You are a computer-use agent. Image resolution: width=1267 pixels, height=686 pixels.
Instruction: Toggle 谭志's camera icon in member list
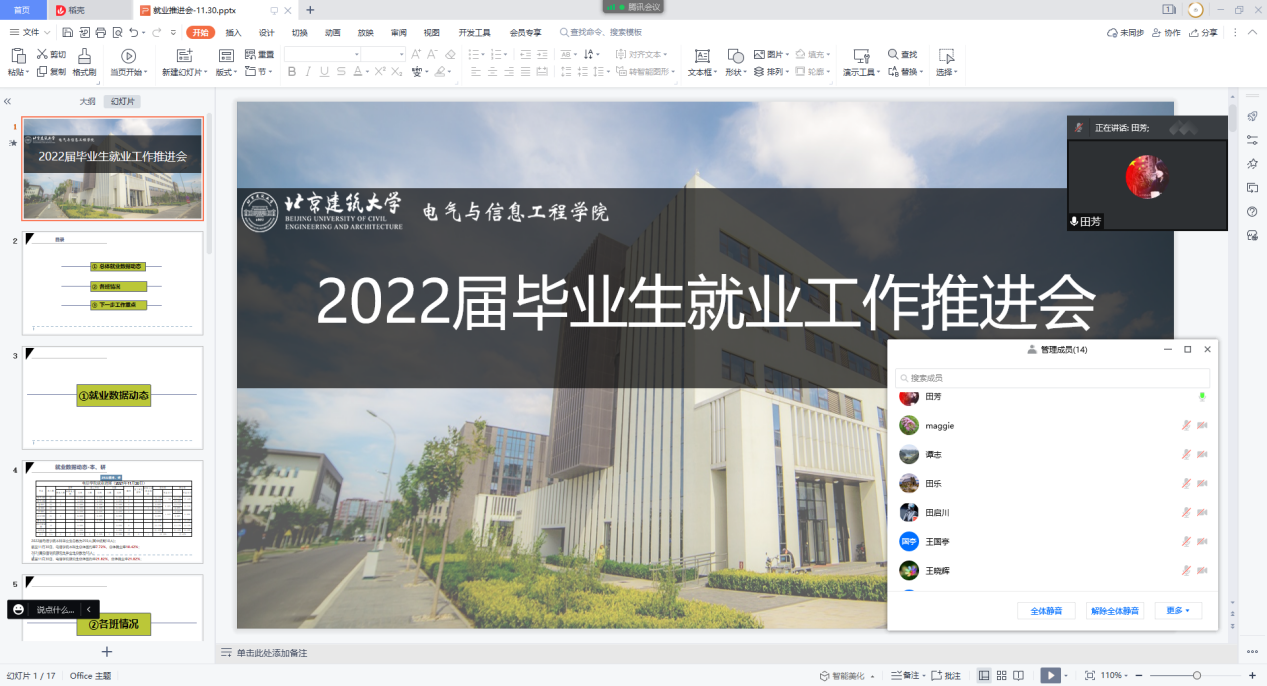tap(1202, 455)
